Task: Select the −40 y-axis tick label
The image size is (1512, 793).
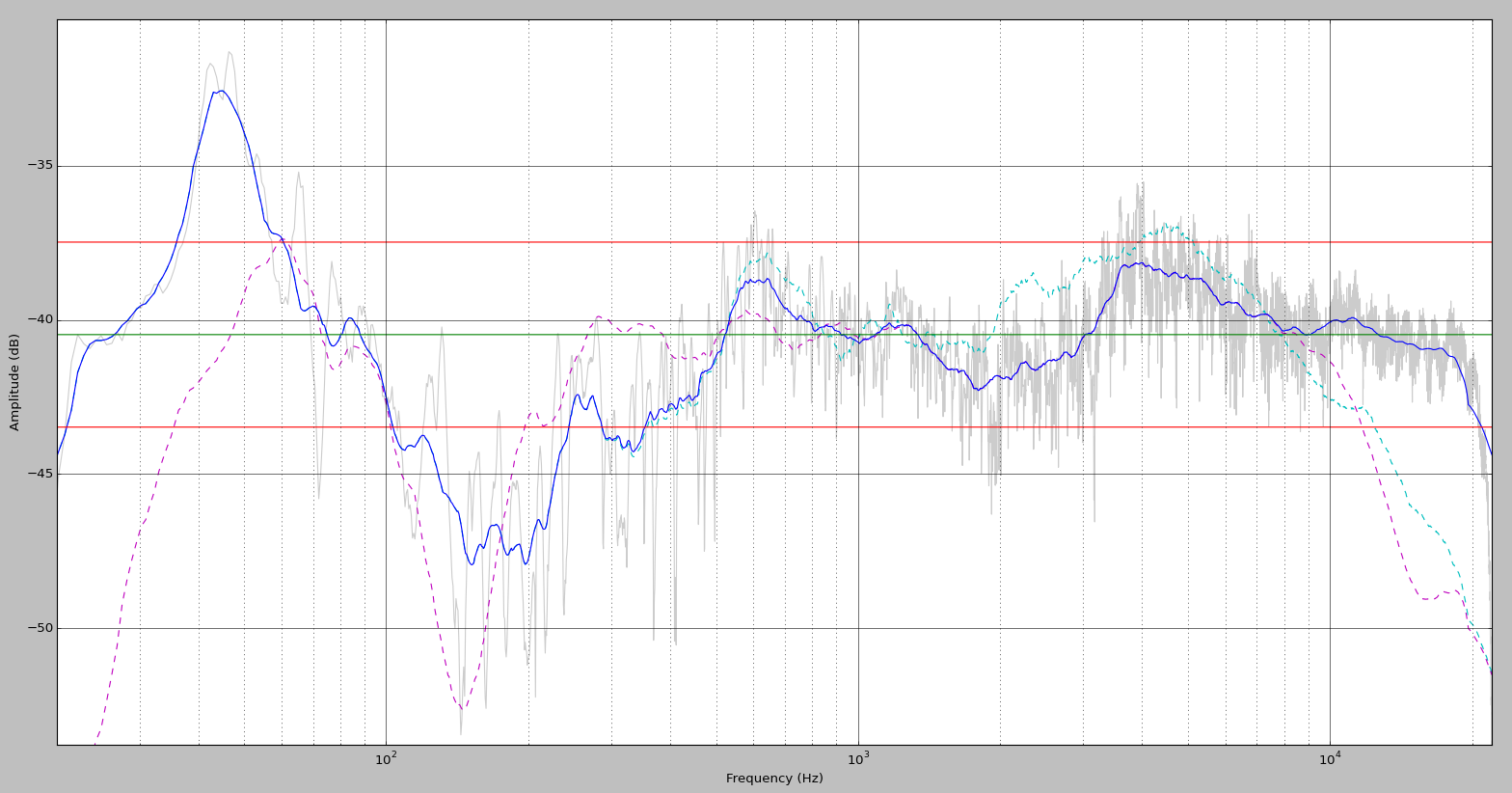Action: pyautogui.click(x=40, y=320)
